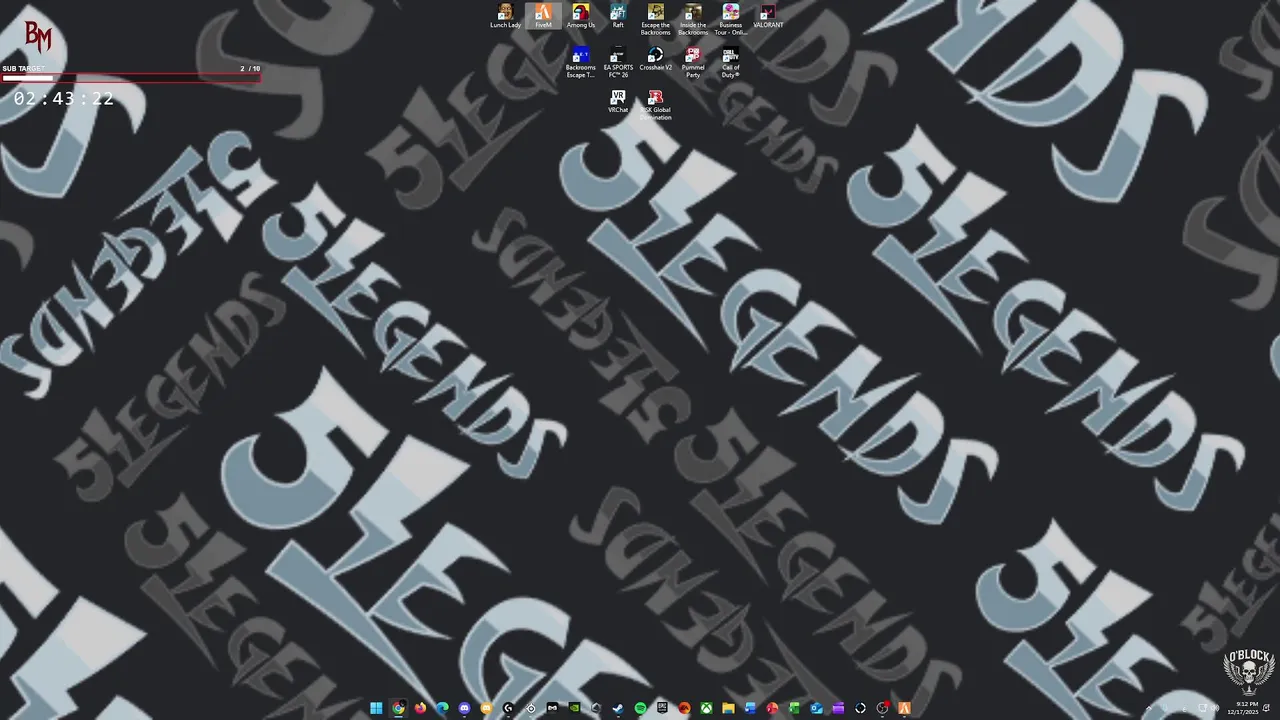Image resolution: width=1280 pixels, height=720 pixels.
Task: Click the SUB TARGET progress bar
Action: coord(130,78)
